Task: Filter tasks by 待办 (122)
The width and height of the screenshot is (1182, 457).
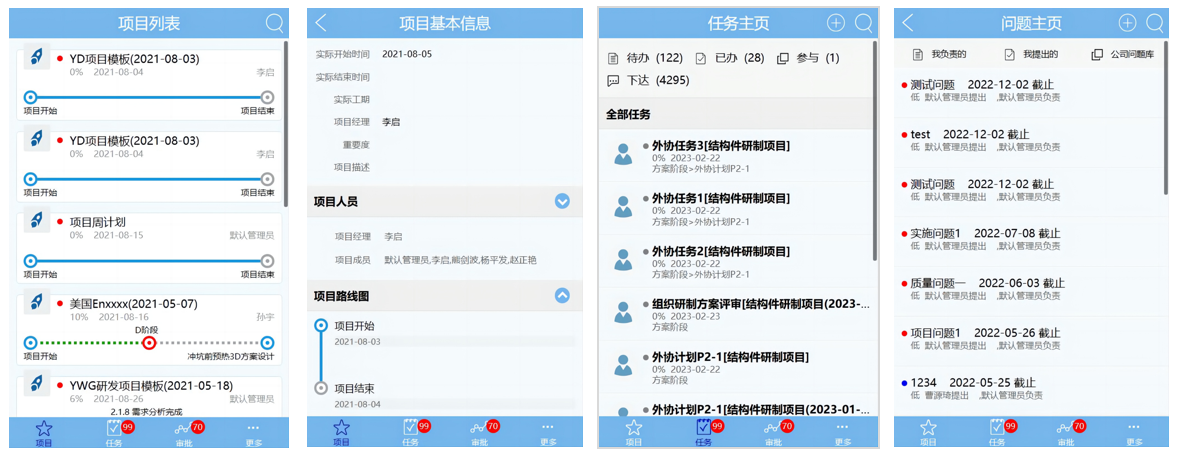Action: (645, 58)
